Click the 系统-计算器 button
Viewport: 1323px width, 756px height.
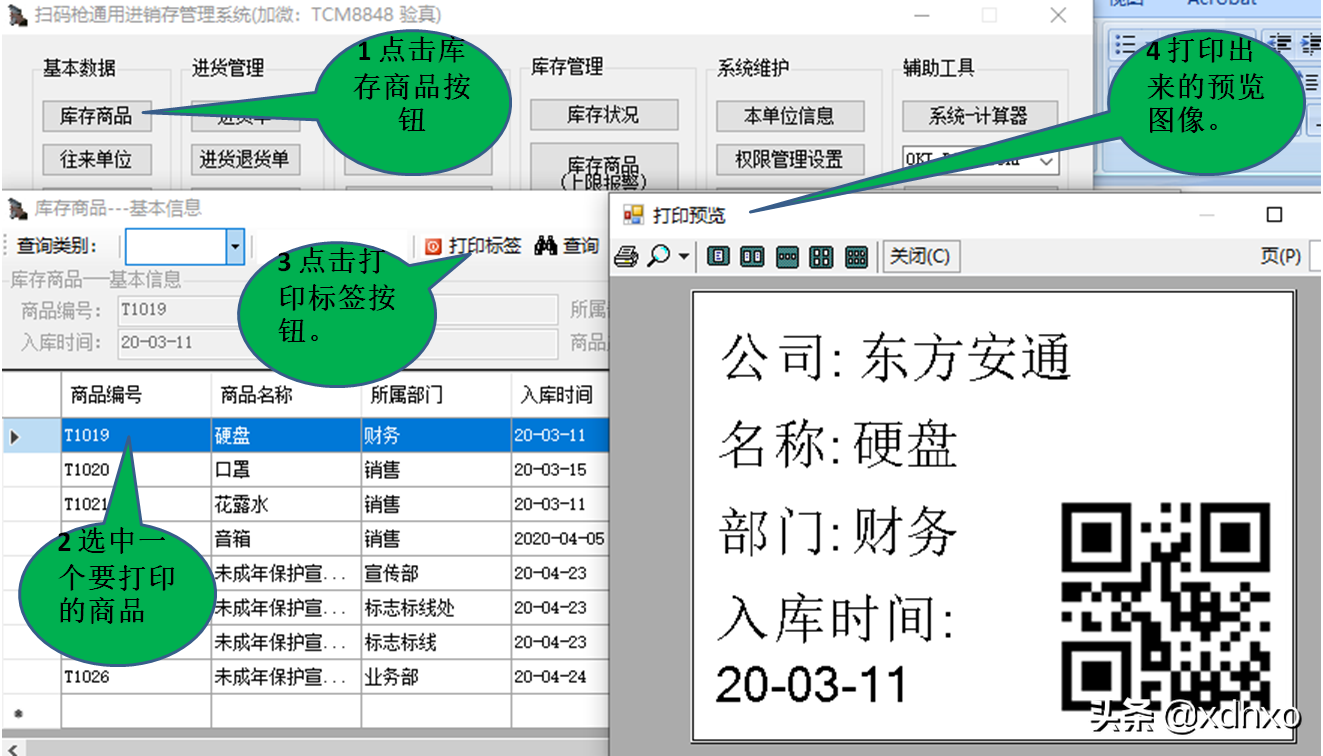click(978, 116)
